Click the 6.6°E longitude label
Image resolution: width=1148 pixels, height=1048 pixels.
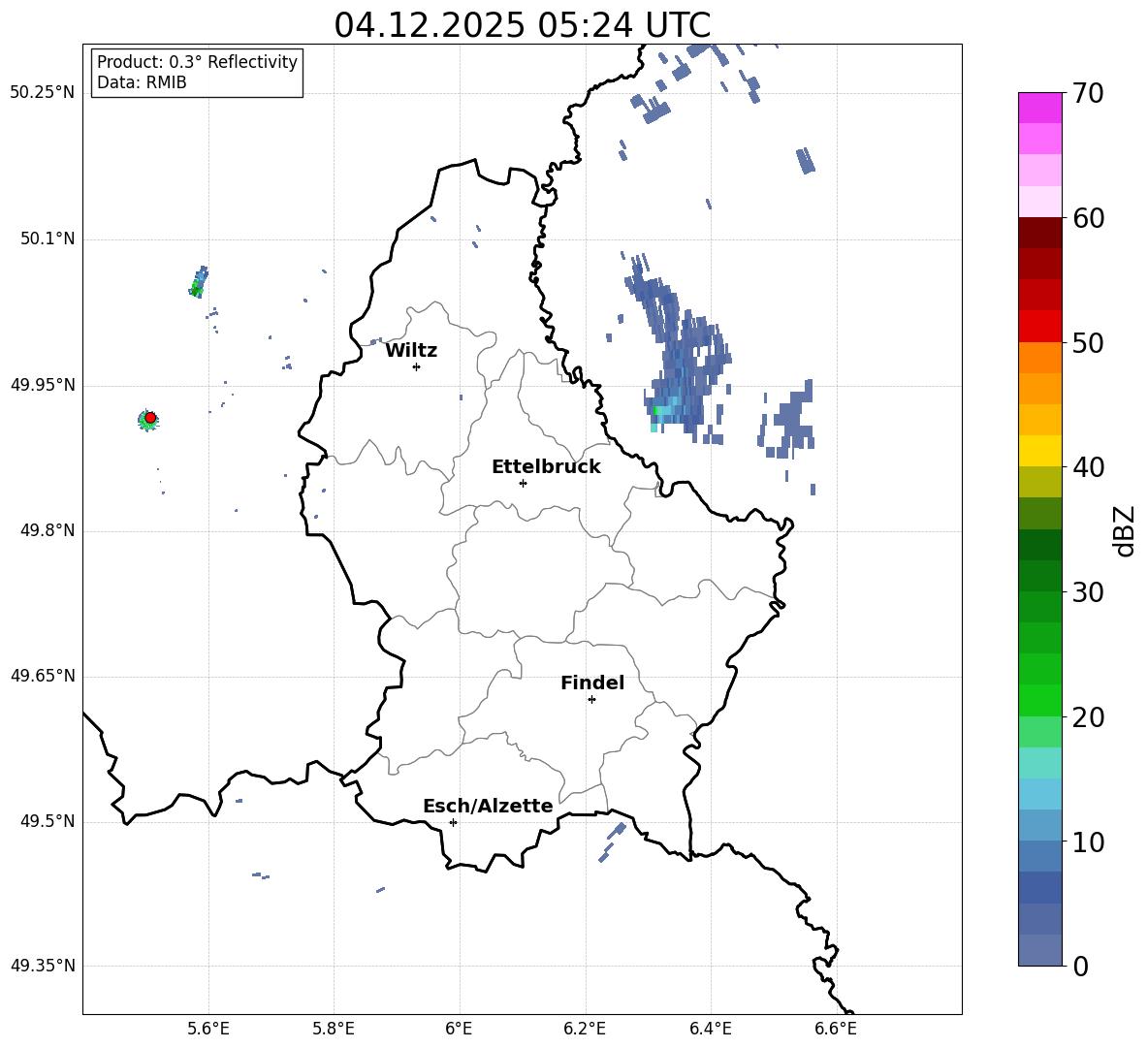(836, 1030)
